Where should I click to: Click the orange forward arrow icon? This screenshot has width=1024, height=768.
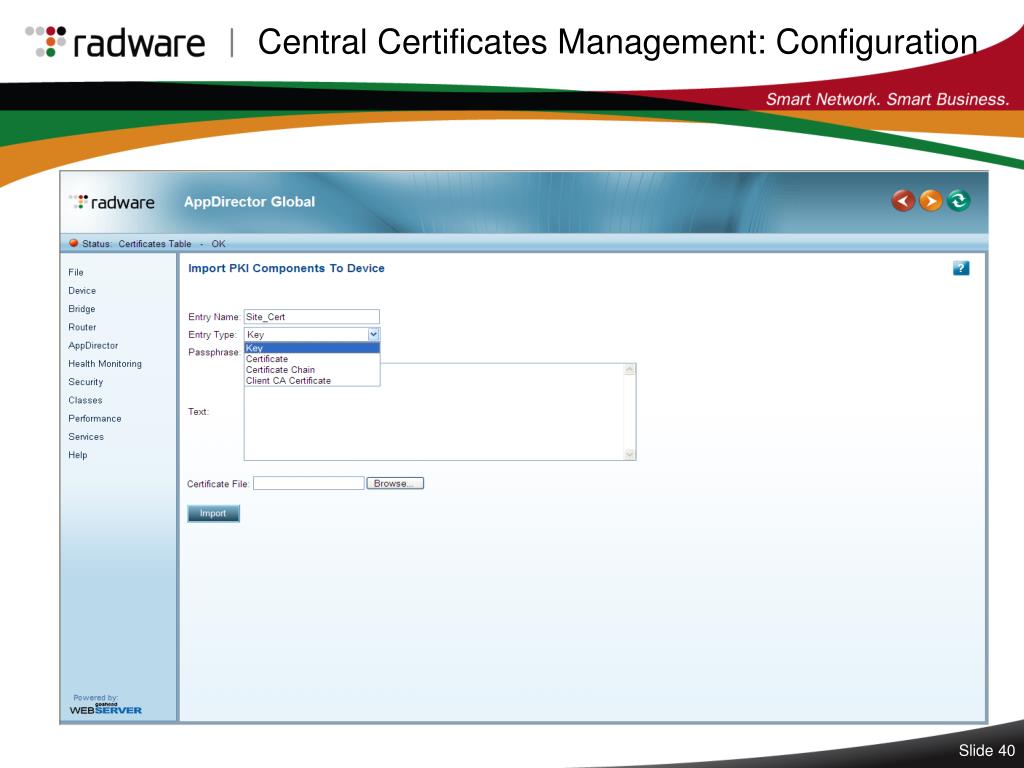931,200
